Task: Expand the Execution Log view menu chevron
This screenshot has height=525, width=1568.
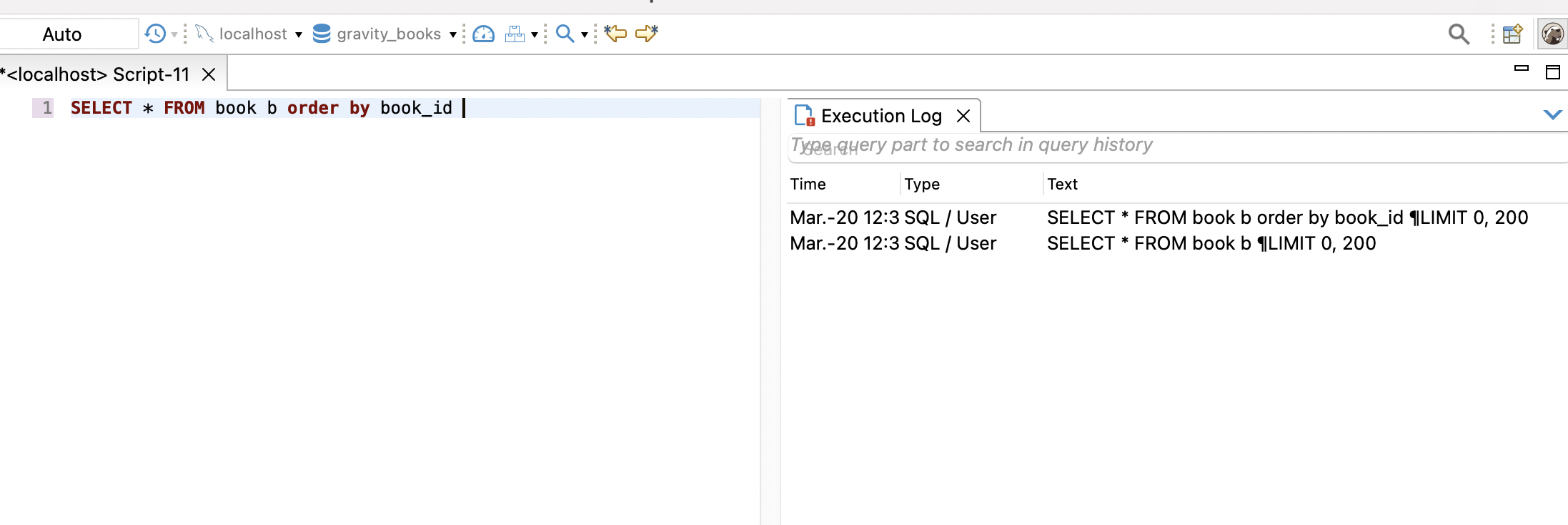Action: coord(1552,115)
